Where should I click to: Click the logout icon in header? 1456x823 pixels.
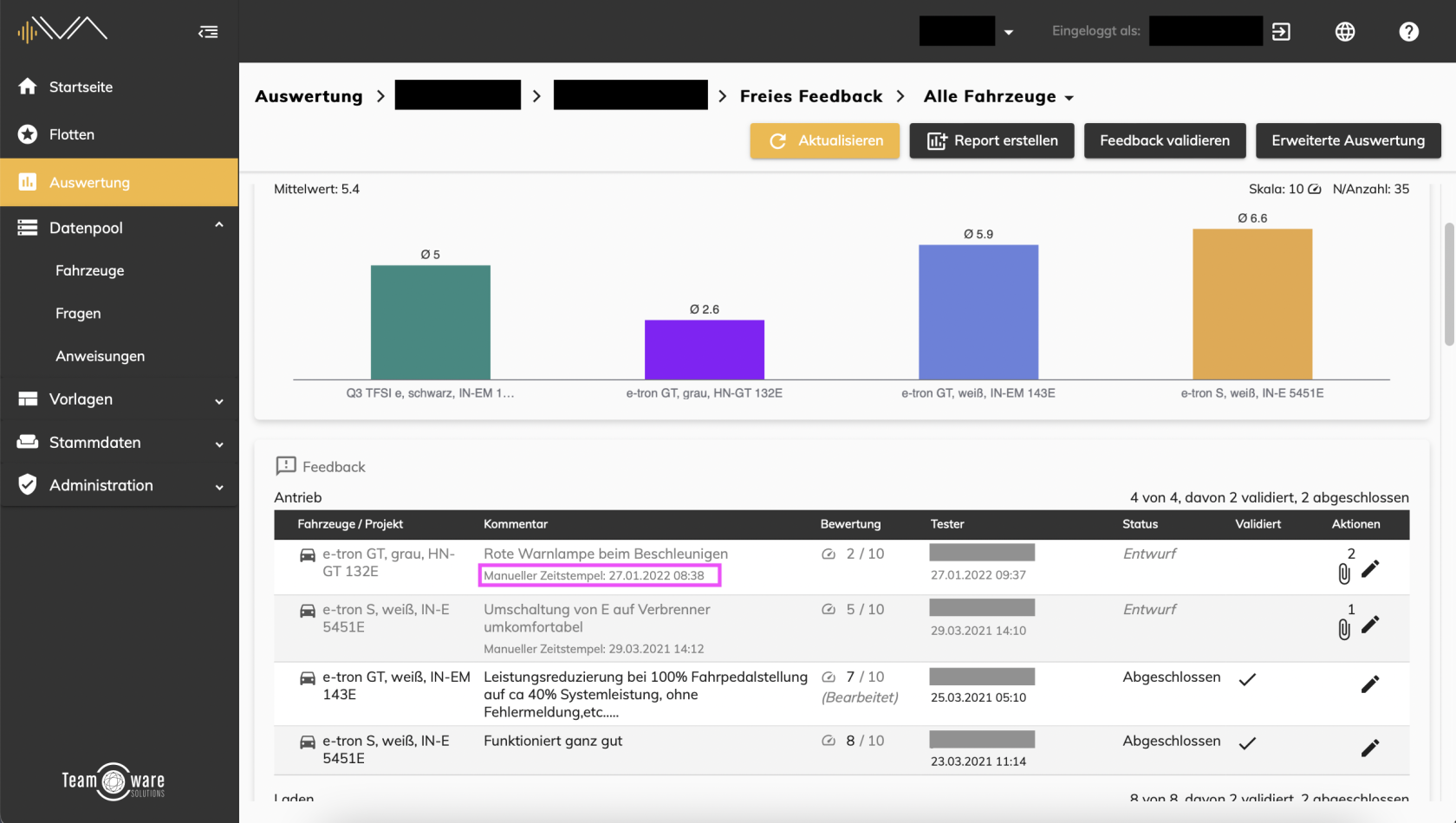click(1281, 32)
